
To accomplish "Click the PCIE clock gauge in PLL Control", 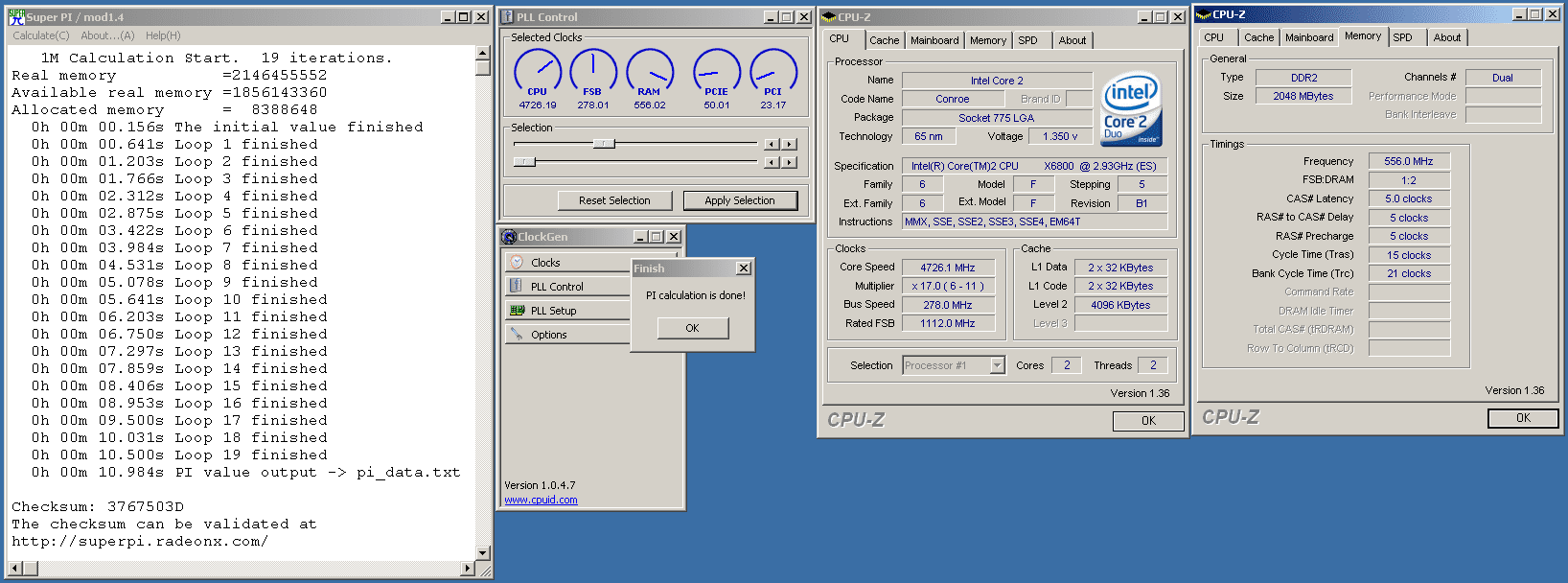I will (717, 72).
